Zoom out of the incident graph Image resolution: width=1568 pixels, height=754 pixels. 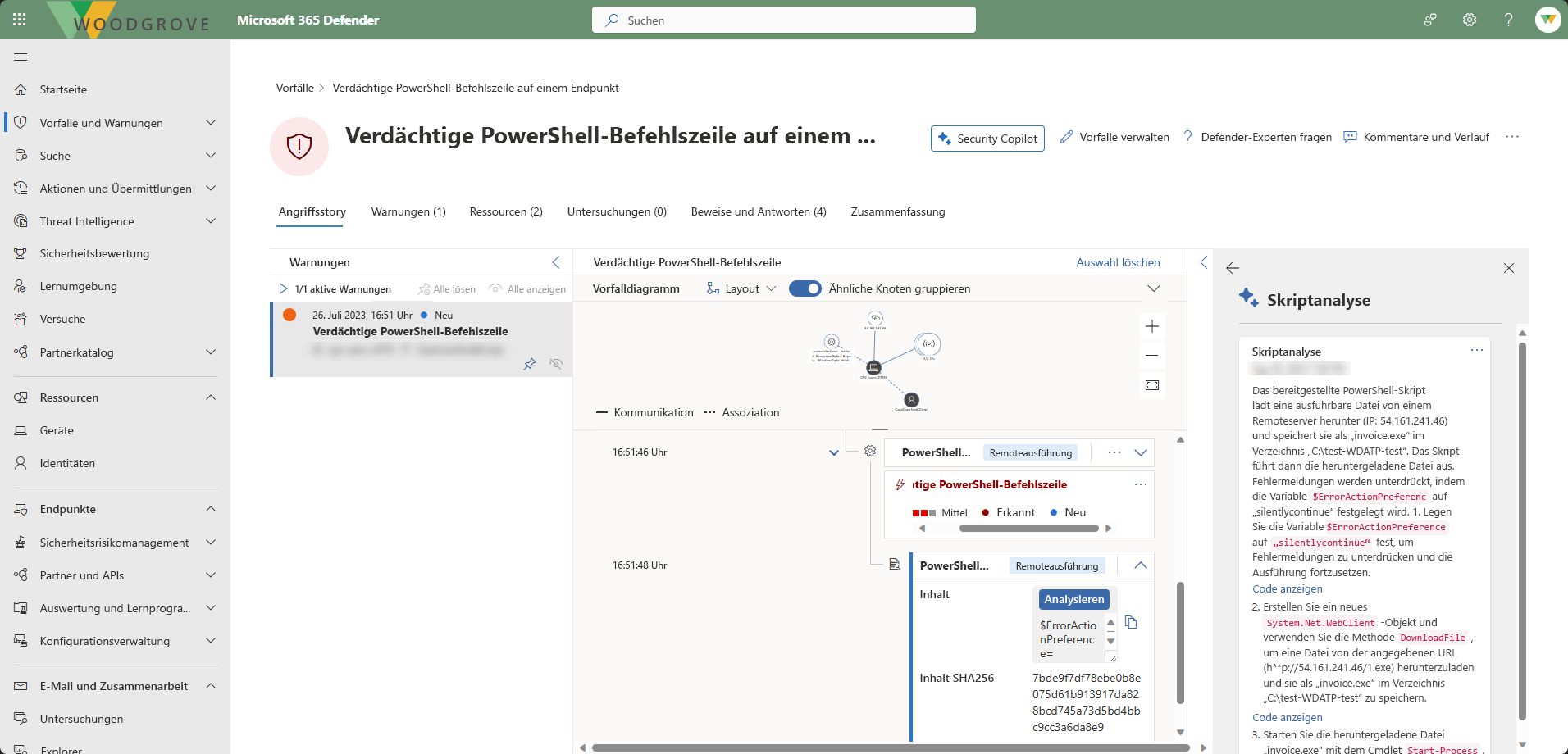(x=1152, y=356)
